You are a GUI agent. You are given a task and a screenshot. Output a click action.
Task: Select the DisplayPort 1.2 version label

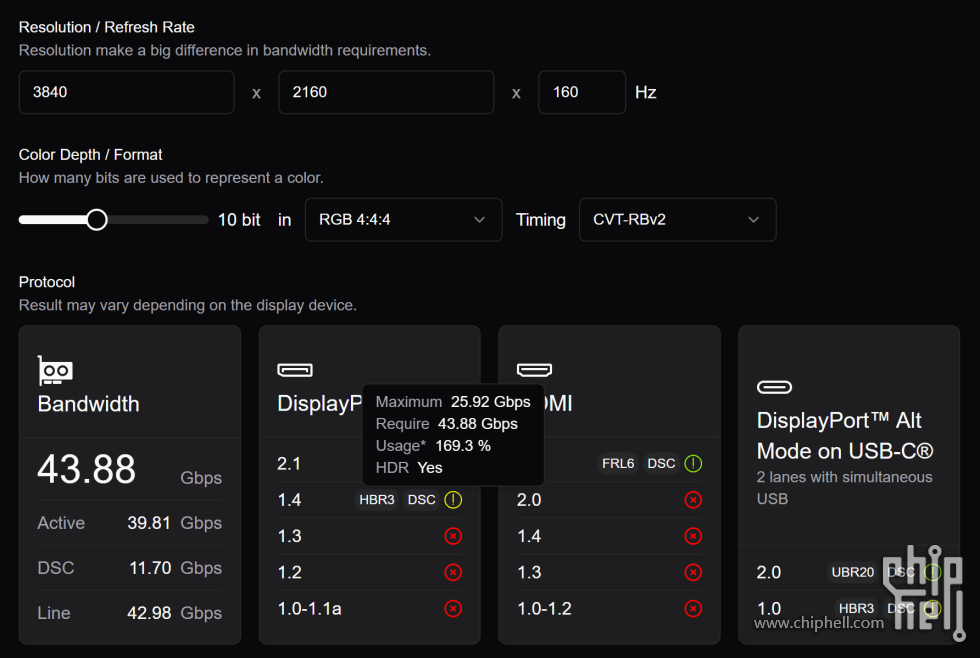(x=289, y=572)
